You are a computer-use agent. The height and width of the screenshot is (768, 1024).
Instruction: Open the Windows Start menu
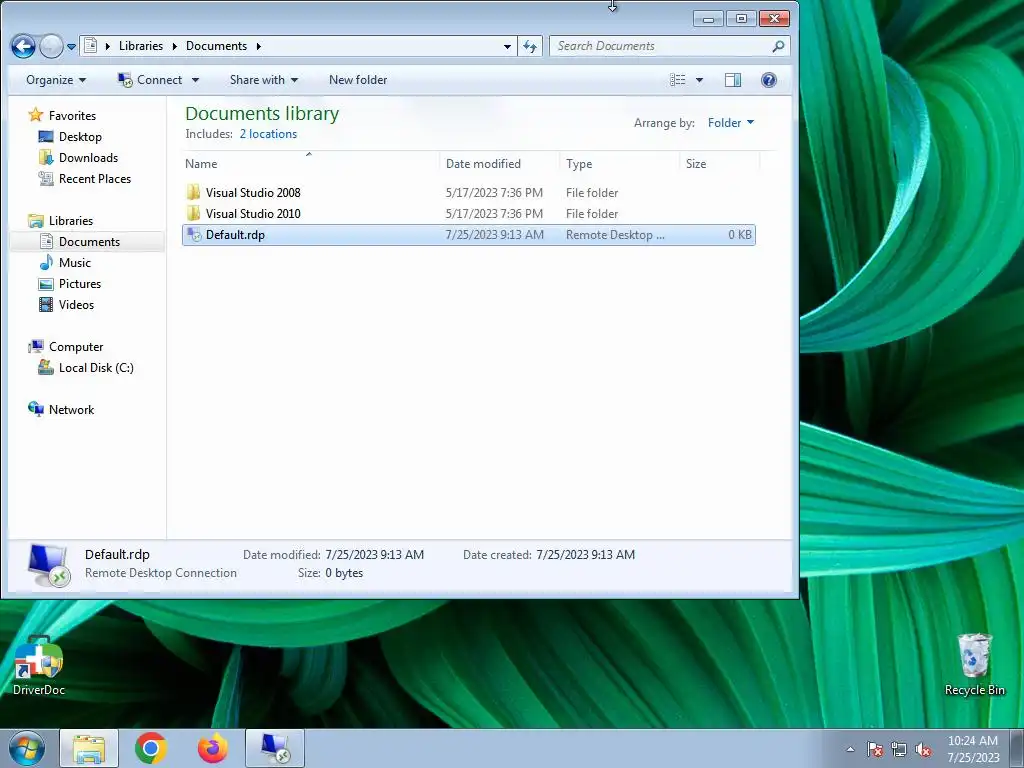click(x=27, y=748)
